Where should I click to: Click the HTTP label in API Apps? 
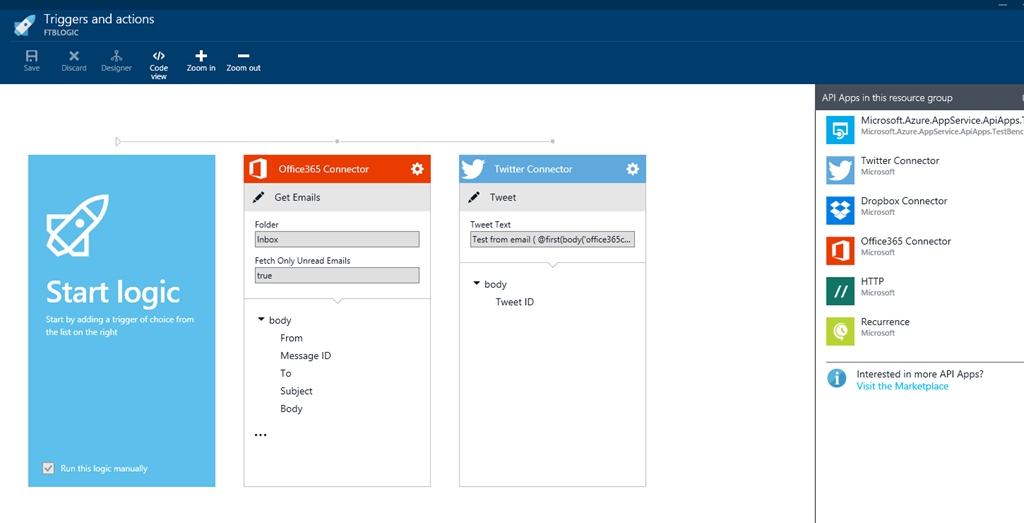coord(872,281)
